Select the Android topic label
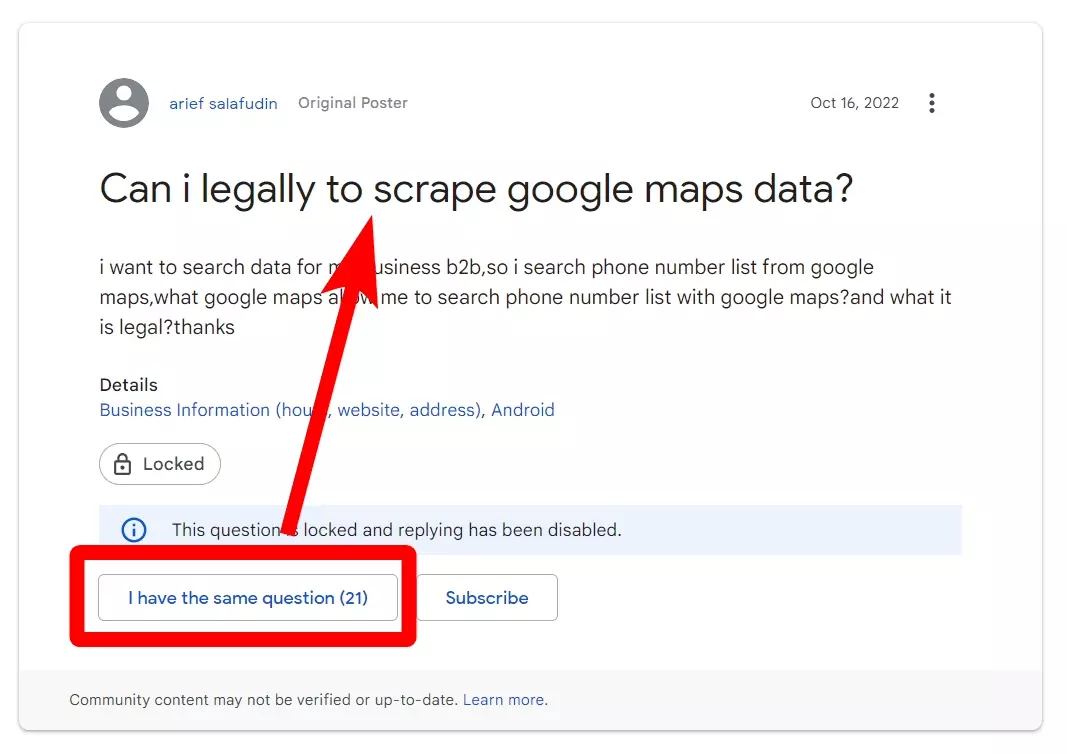Viewport: 1067px width, 754px height. coord(523,409)
